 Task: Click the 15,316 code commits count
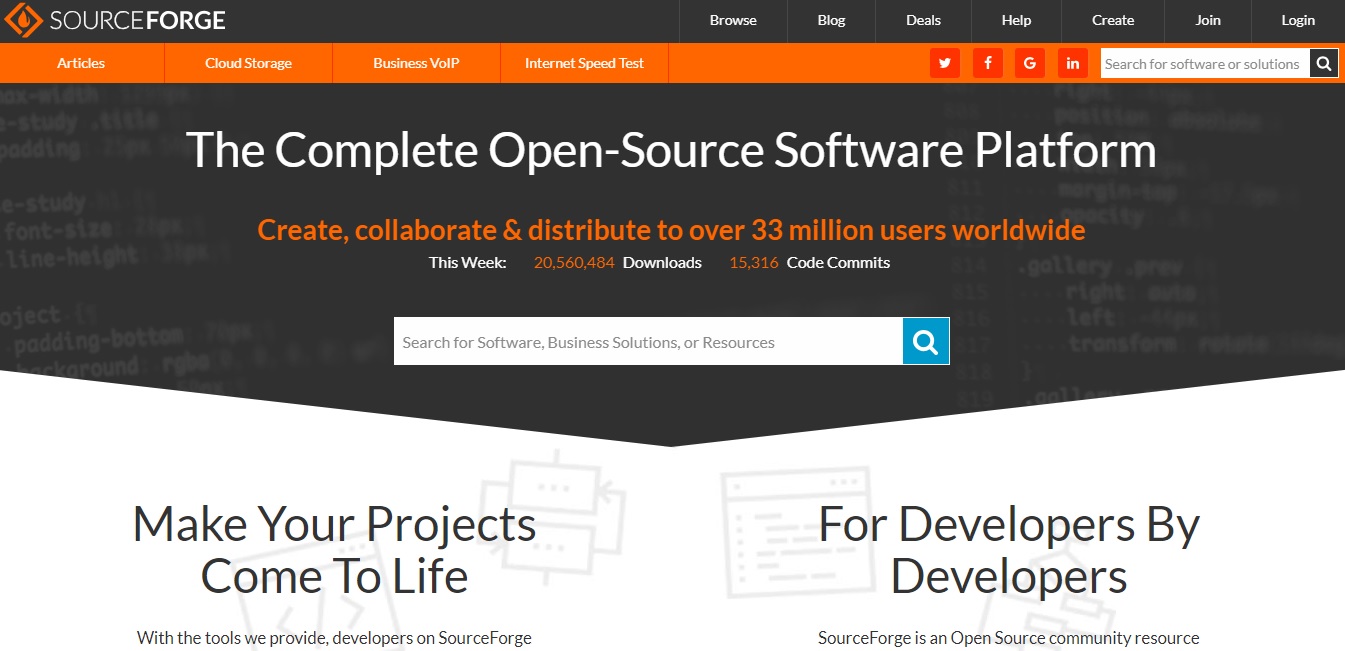[x=754, y=263]
